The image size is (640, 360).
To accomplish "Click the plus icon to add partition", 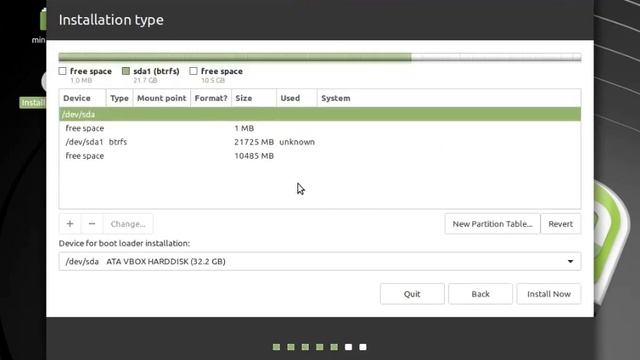I will point(70,224).
